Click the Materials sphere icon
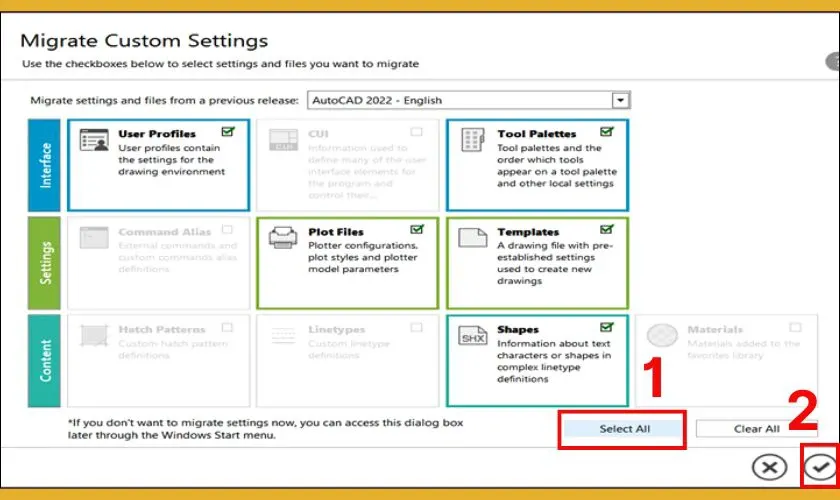Image resolution: width=840 pixels, height=500 pixels. [x=661, y=337]
